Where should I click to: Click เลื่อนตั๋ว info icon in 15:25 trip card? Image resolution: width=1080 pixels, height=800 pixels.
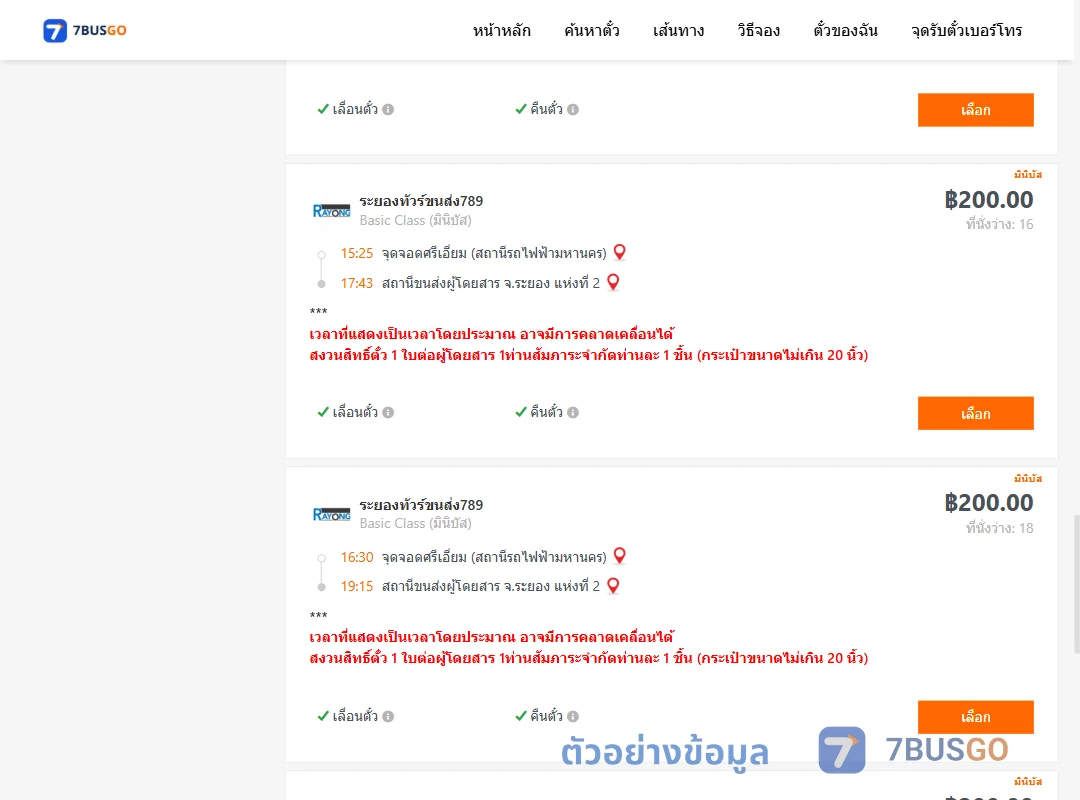388,413
